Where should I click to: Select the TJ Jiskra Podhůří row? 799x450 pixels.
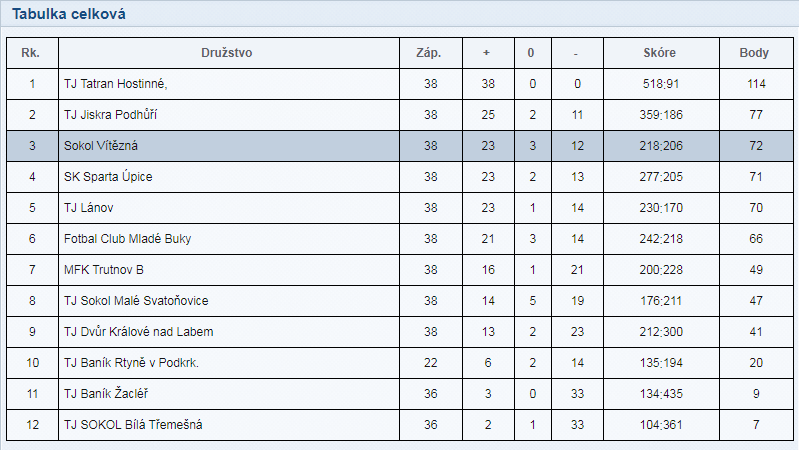pos(400,115)
